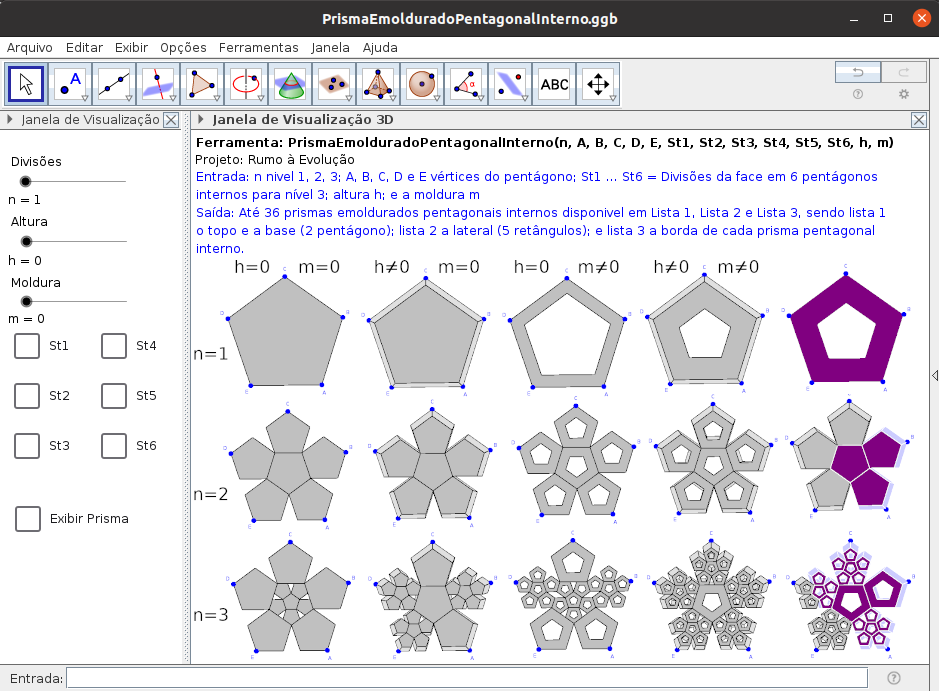
Task: Select the Move Graphics View tool
Action: point(598,84)
